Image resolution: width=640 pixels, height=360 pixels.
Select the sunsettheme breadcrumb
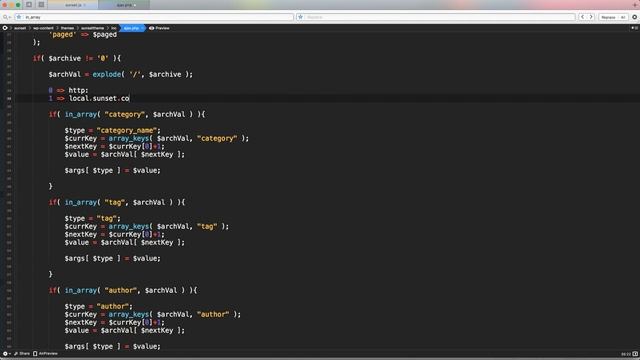click(92, 28)
